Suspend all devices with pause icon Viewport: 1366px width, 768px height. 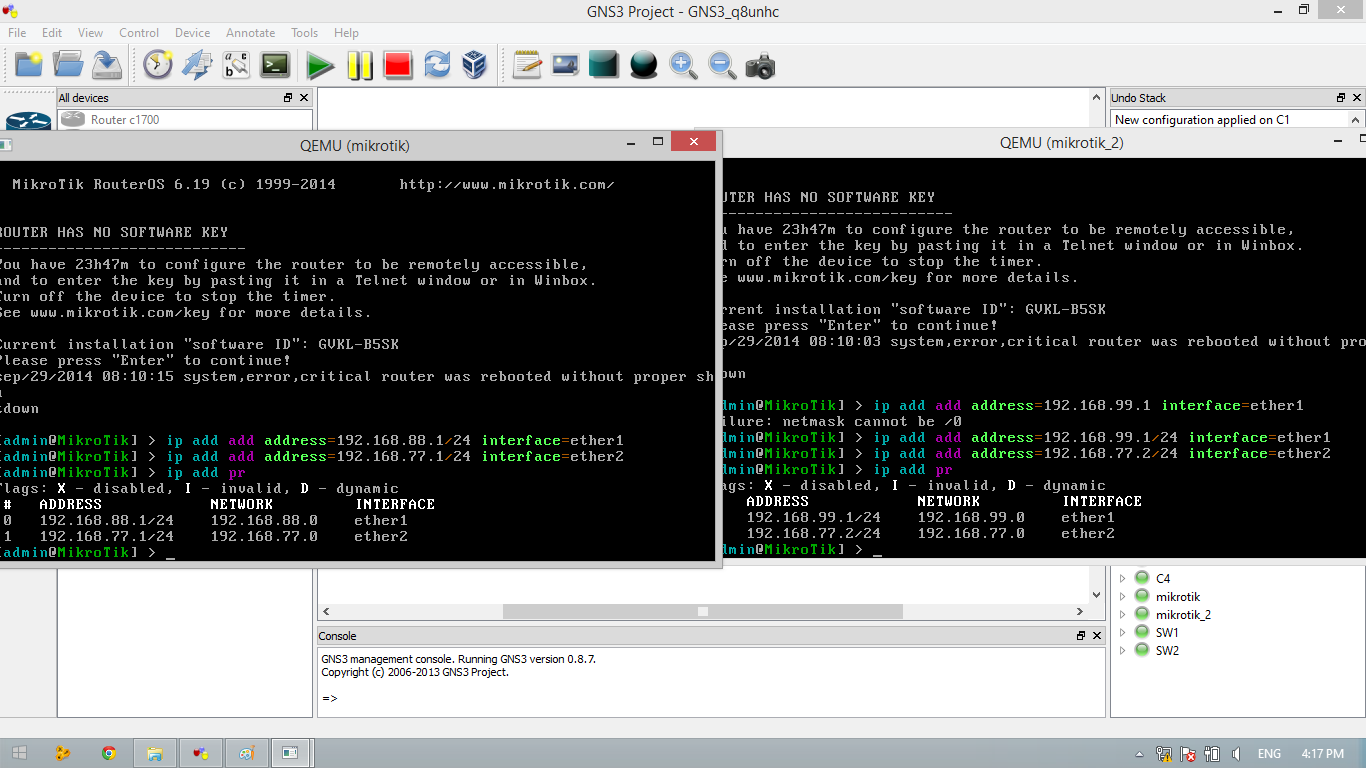(x=359, y=65)
